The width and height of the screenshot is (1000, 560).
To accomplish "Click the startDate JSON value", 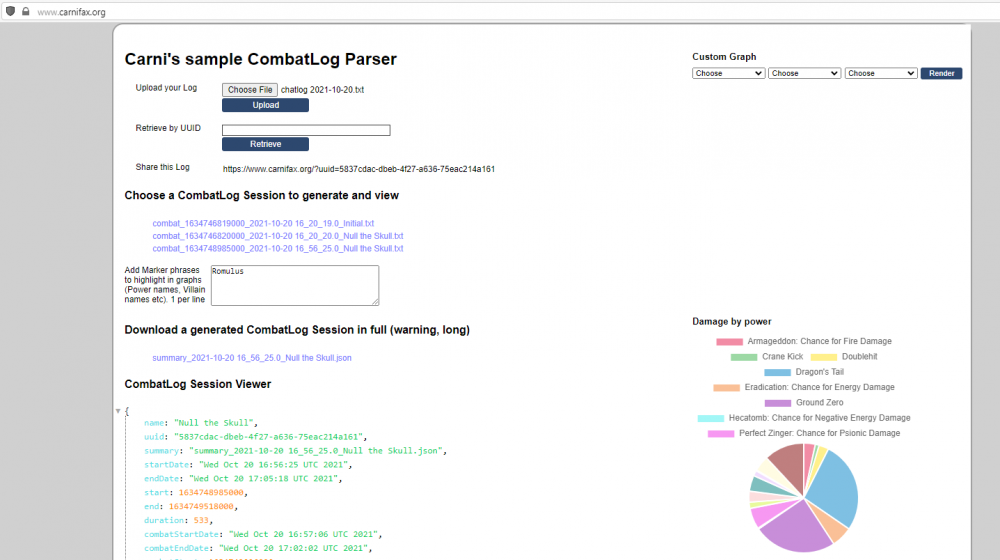I will point(274,465).
